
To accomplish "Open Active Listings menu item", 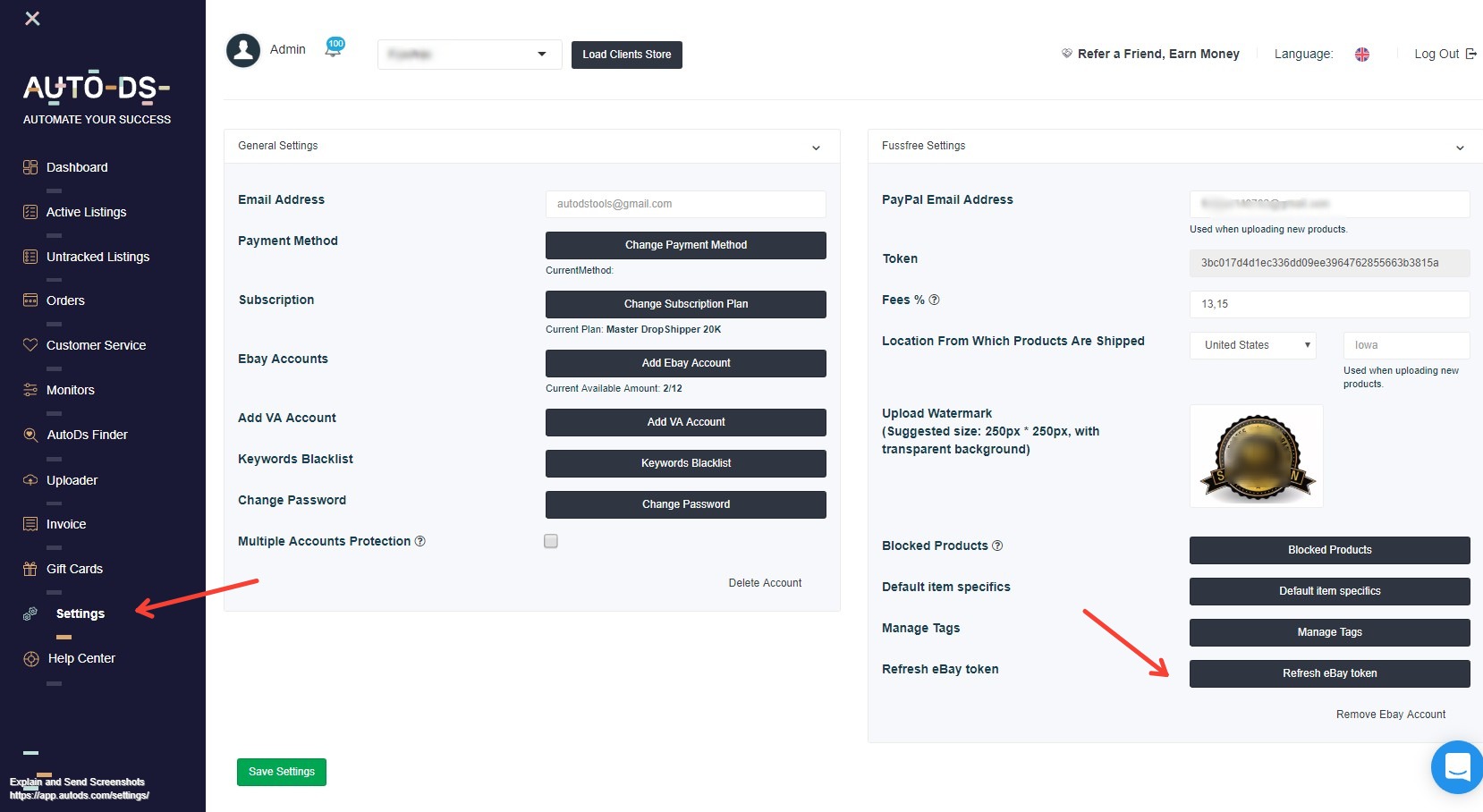I will click(87, 212).
